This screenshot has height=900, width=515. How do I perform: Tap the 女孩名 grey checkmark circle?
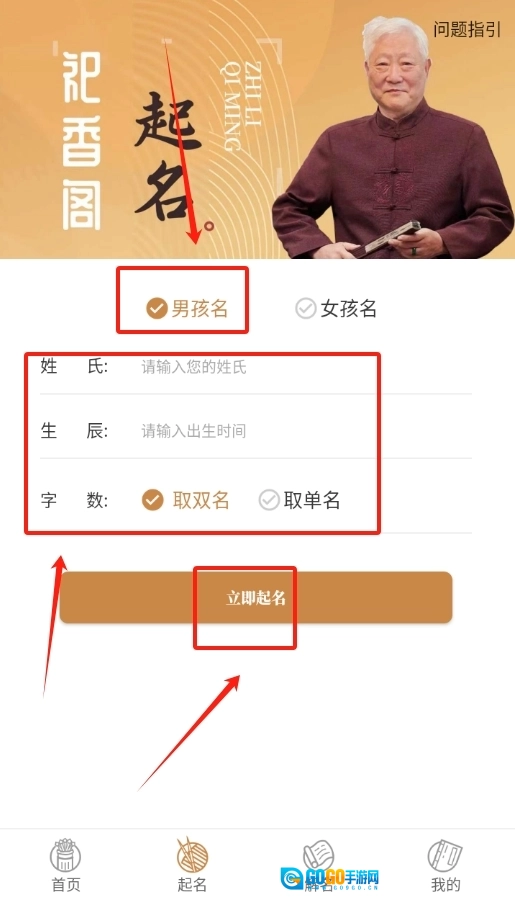pyautogui.click(x=305, y=308)
